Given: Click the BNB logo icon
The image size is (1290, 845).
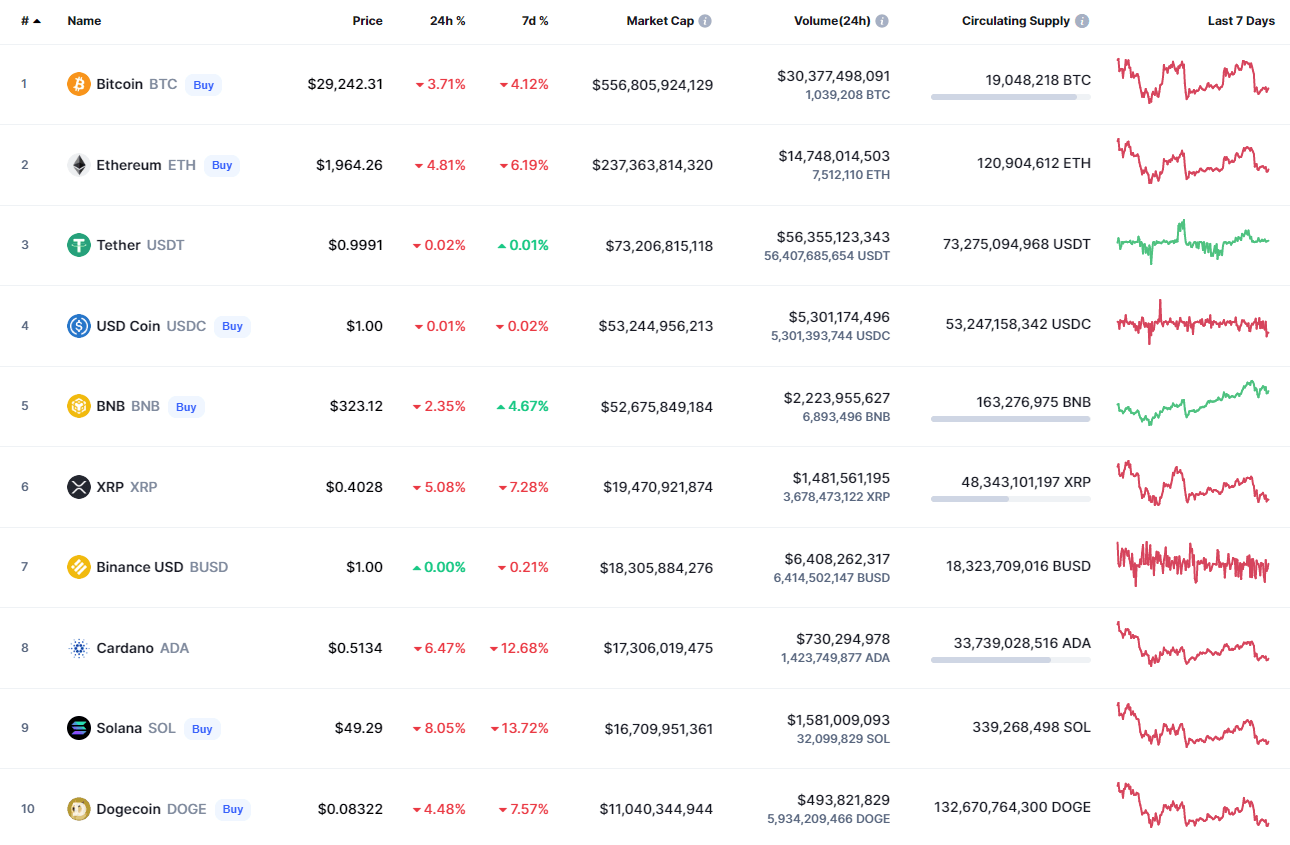Looking at the screenshot, I should (79, 406).
